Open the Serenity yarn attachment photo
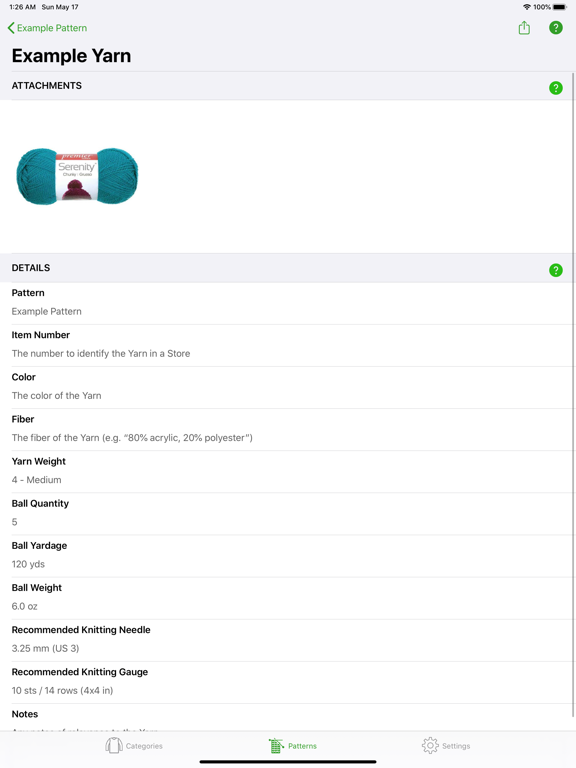Viewport: 576px width, 768px height. click(77, 176)
